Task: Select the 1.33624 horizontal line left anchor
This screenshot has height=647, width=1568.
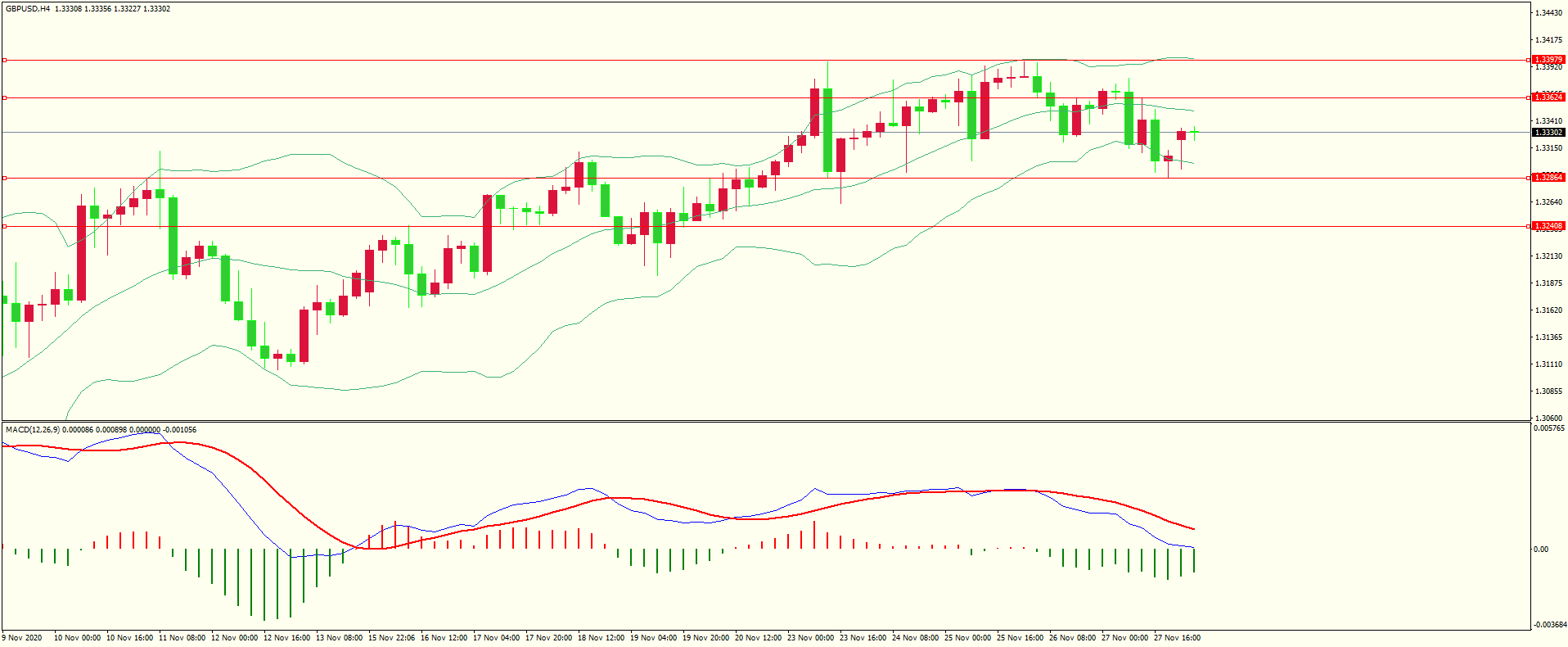Action: (x=4, y=97)
